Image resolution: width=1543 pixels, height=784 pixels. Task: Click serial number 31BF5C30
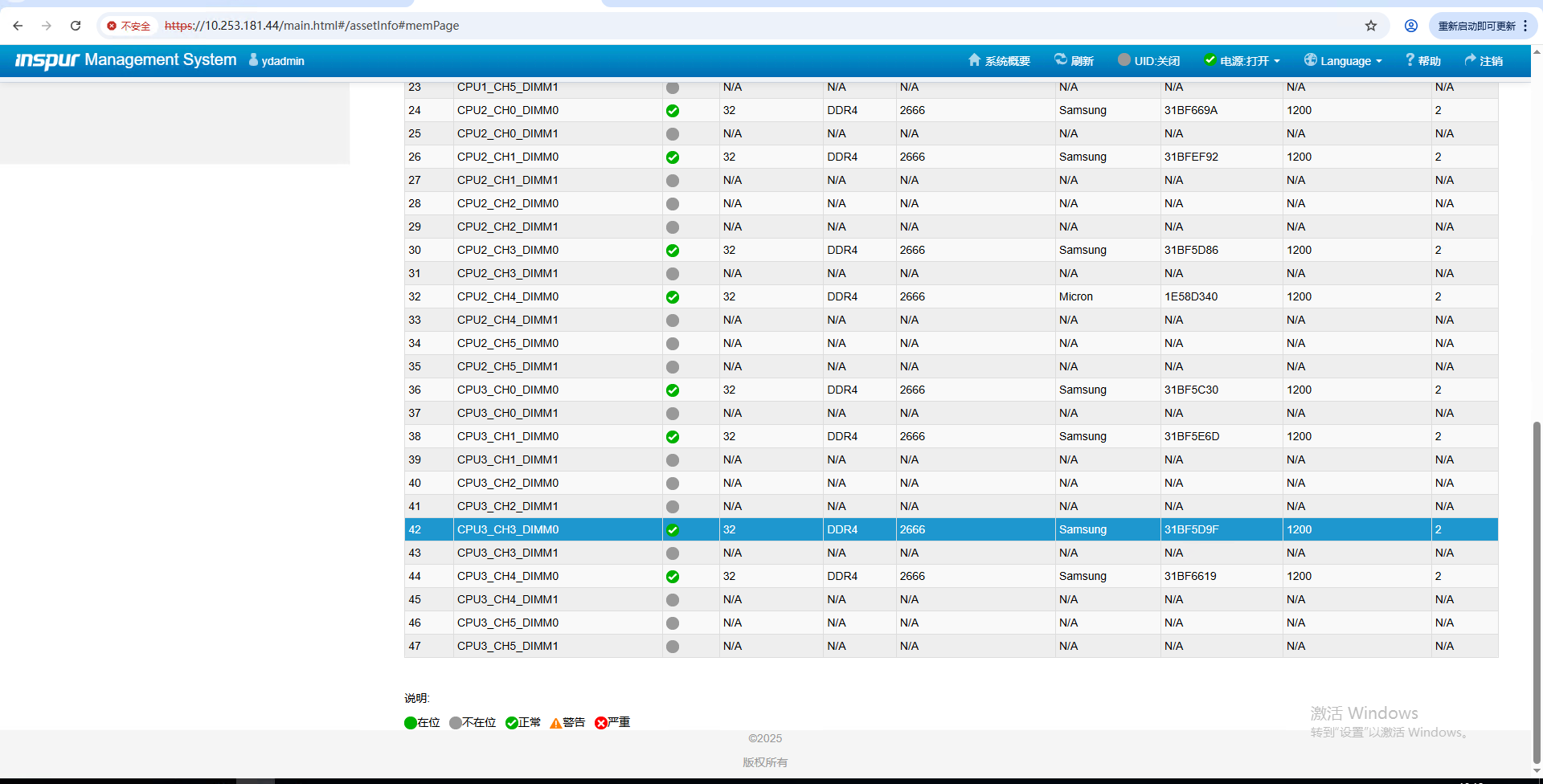[1191, 390]
